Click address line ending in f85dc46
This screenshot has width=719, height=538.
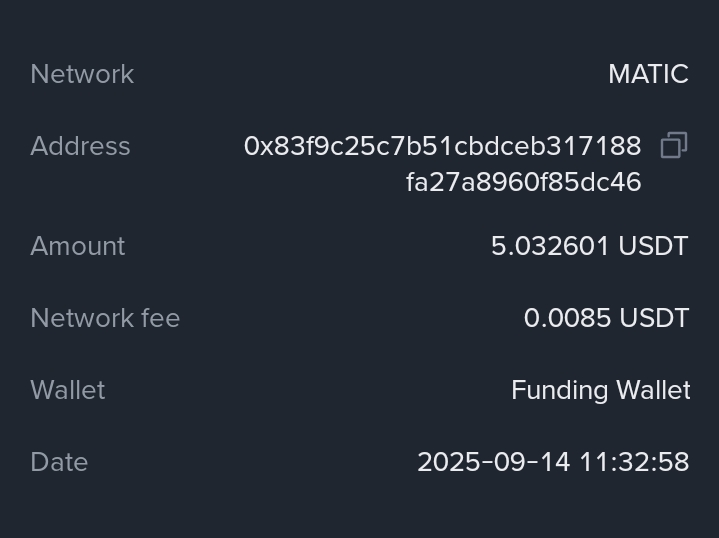(x=523, y=182)
